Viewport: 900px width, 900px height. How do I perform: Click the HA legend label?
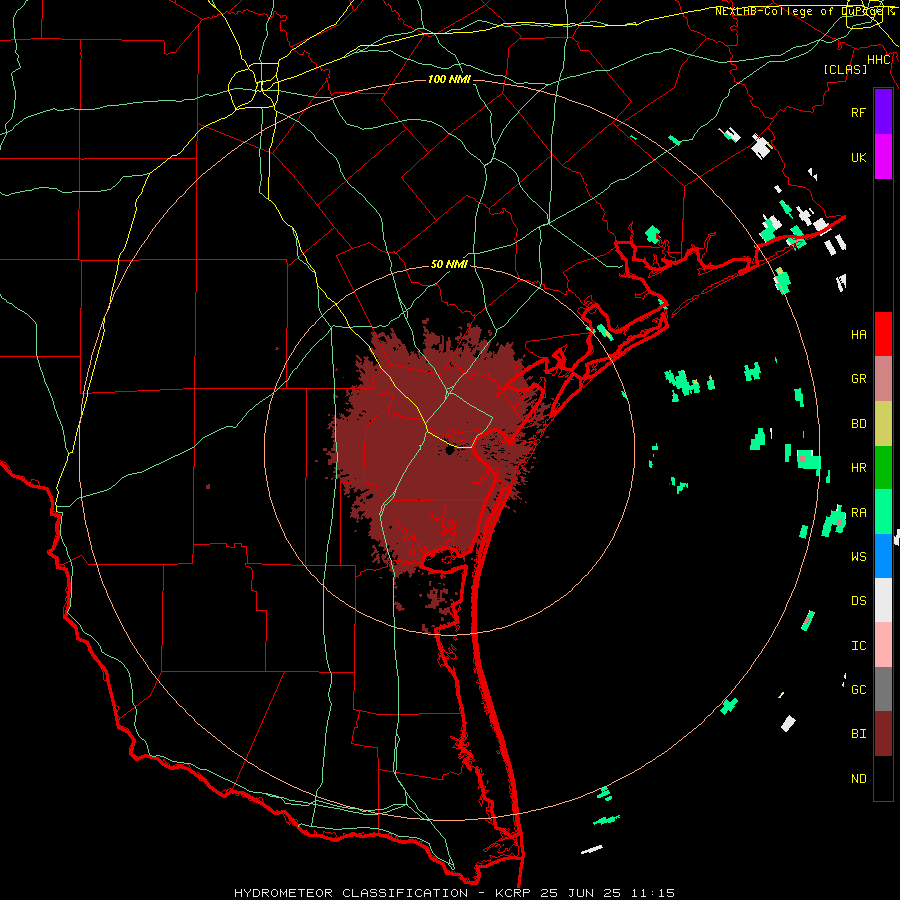coord(859,335)
